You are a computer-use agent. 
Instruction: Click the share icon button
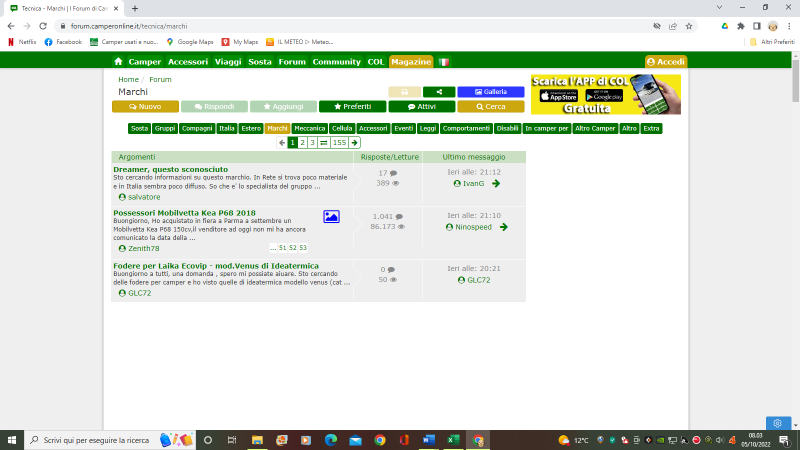[438, 91]
